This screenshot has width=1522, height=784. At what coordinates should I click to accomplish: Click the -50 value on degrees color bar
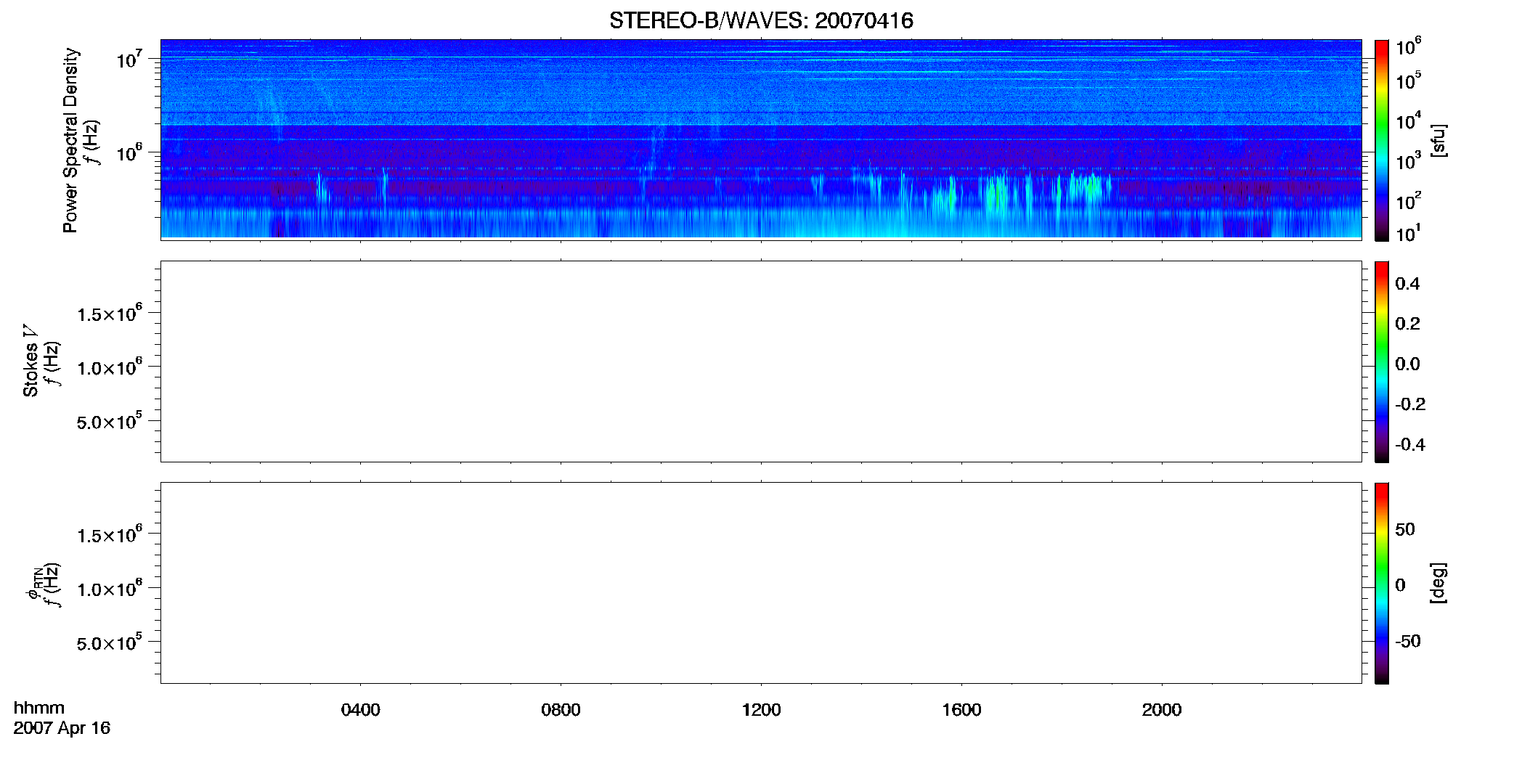tap(1407, 642)
